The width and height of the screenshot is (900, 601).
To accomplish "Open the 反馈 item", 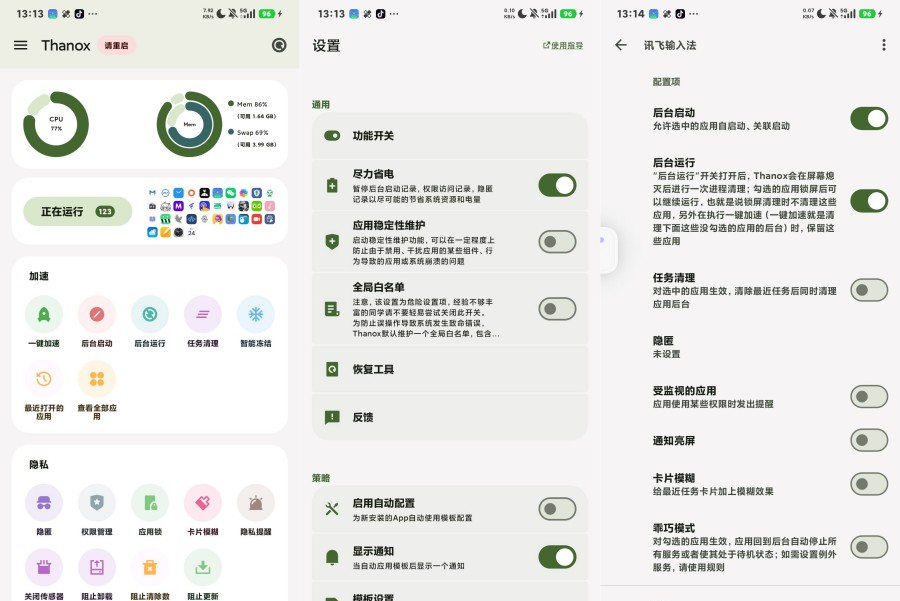I will pos(450,417).
